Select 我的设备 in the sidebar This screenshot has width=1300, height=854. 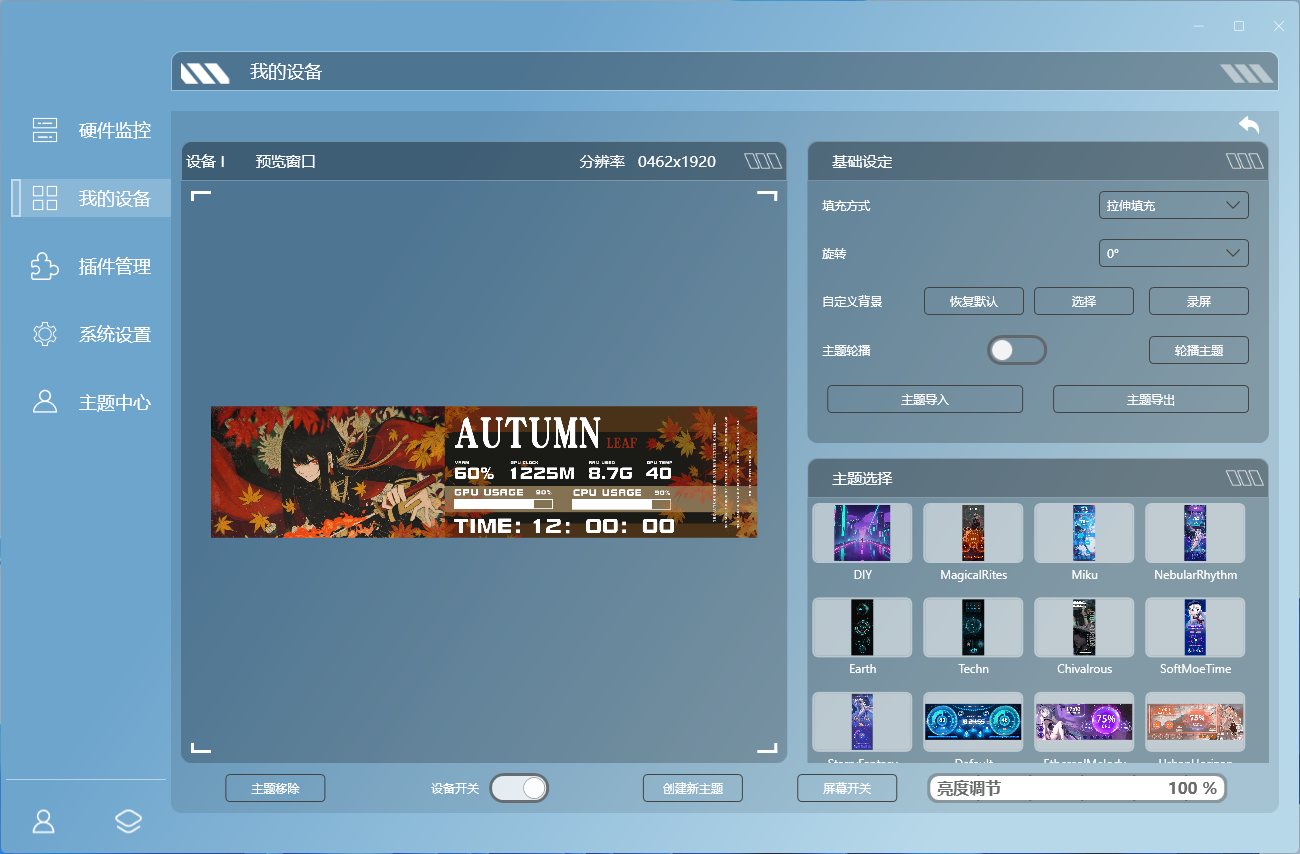(x=91, y=198)
